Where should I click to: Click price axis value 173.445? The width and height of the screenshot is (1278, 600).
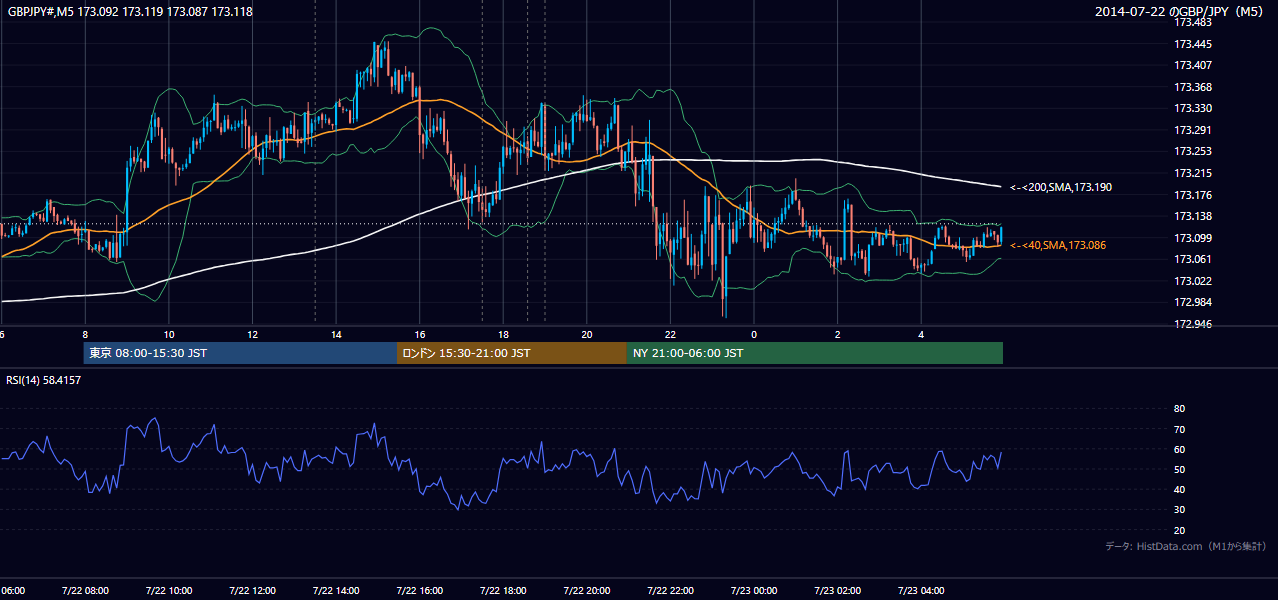coord(1193,44)
